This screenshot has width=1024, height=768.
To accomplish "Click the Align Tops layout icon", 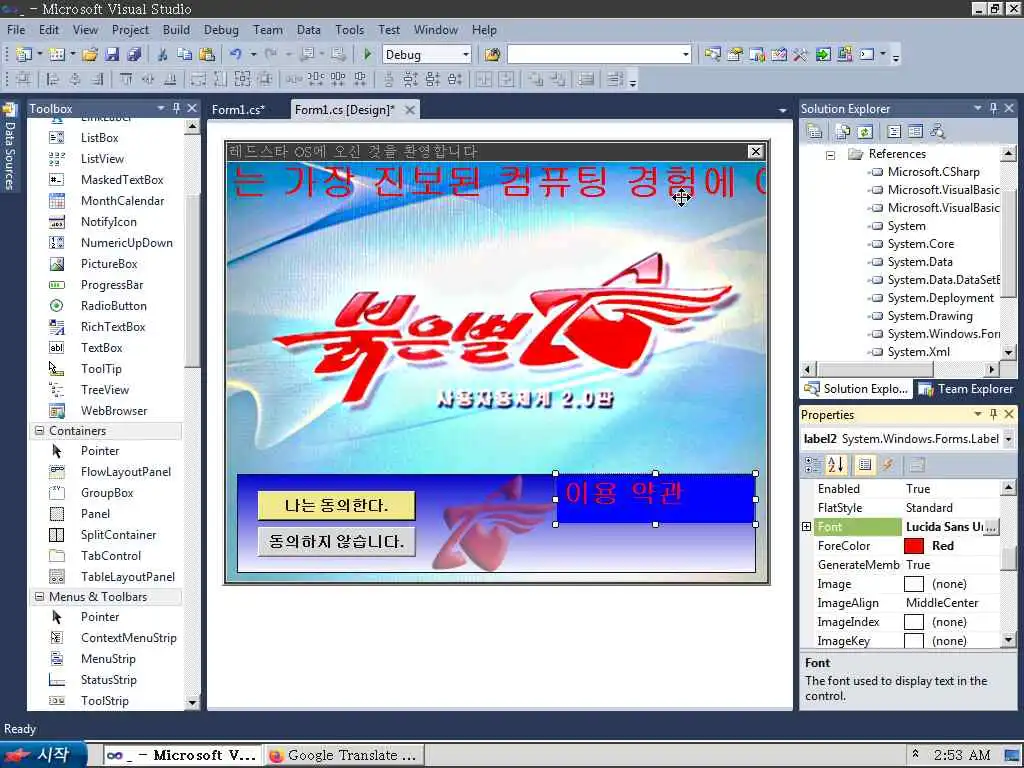I will click(125, 80).
